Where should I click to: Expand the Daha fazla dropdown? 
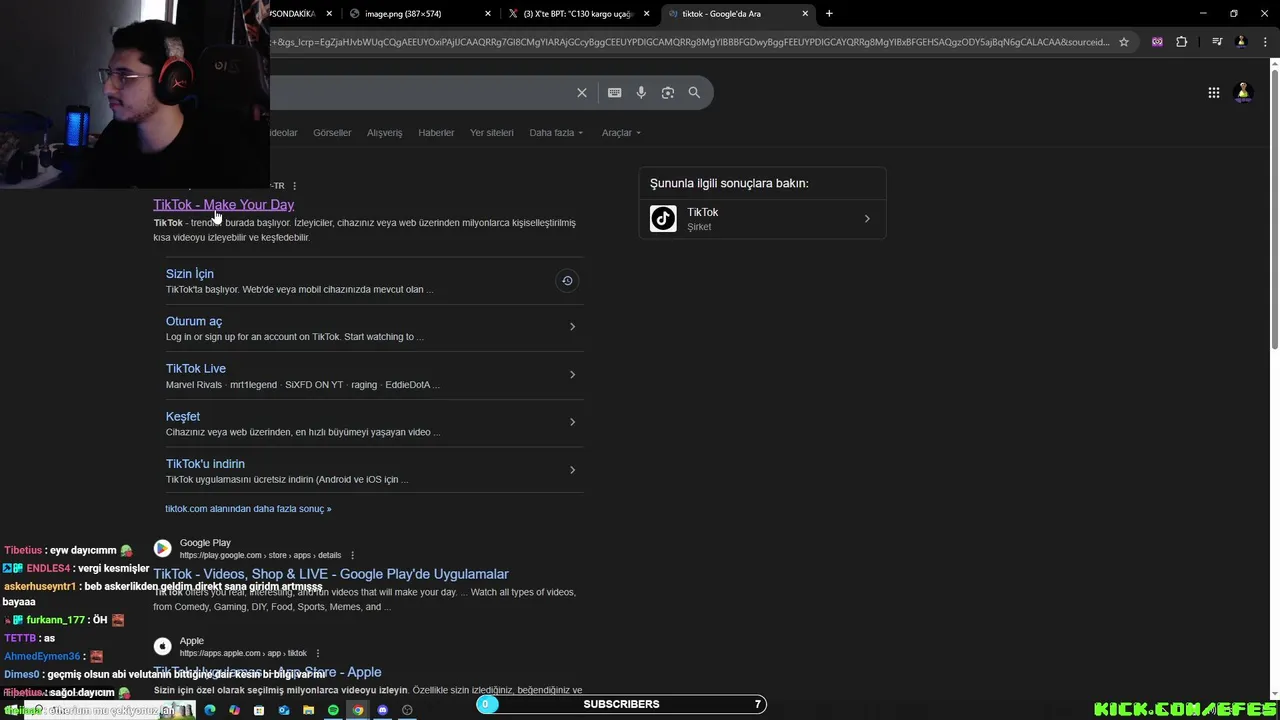pos(556,133)
